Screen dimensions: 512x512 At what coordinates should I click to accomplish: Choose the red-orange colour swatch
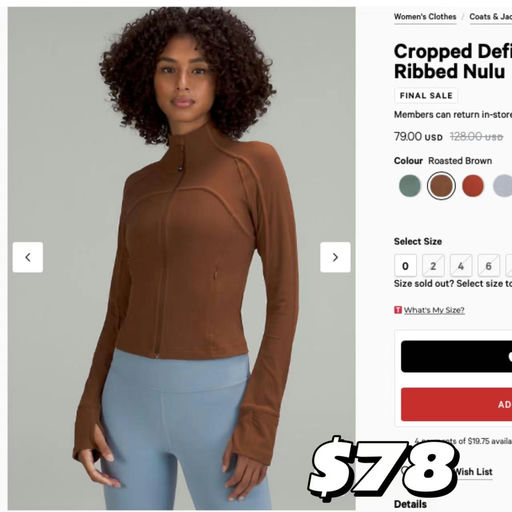(x=473, y=185)
